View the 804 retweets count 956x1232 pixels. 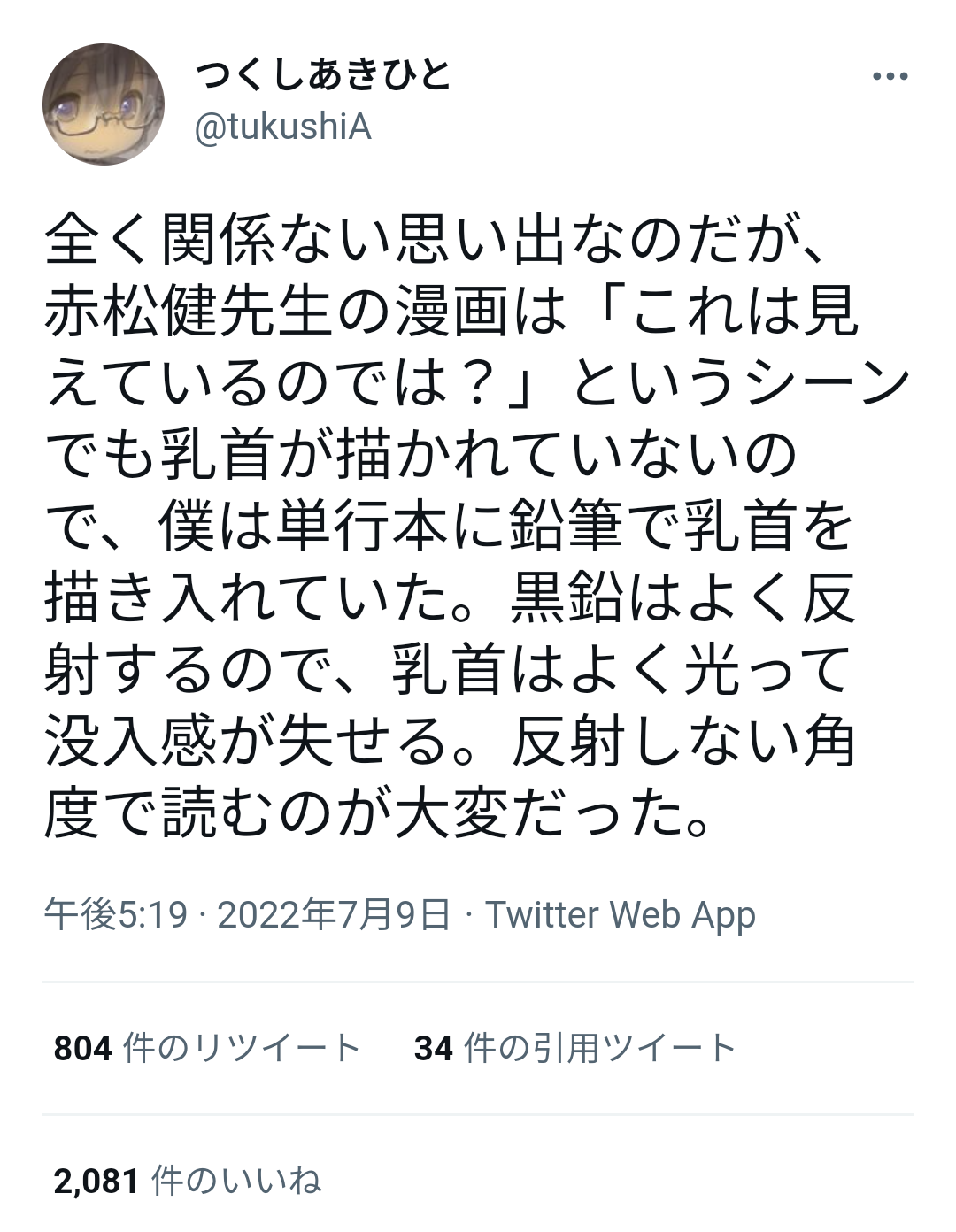pyautogui.click(x=82, y=1049)
